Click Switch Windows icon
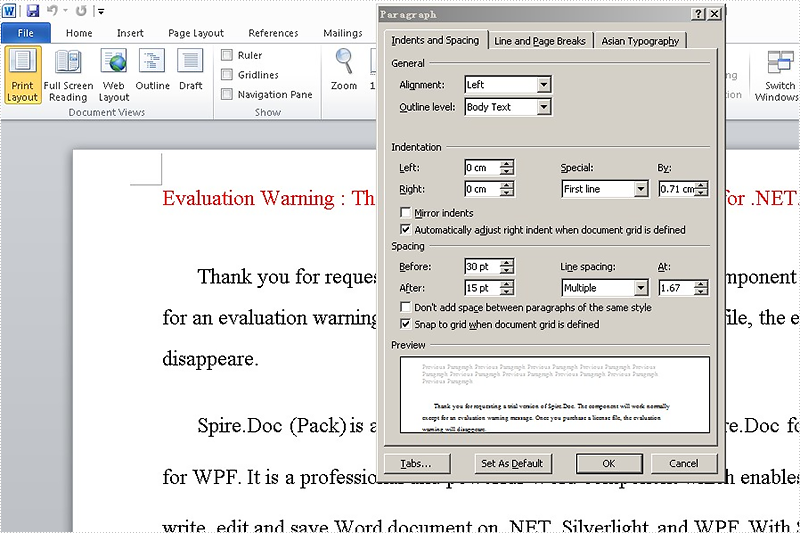Screen dimensions: 800x533 point(780,75)
